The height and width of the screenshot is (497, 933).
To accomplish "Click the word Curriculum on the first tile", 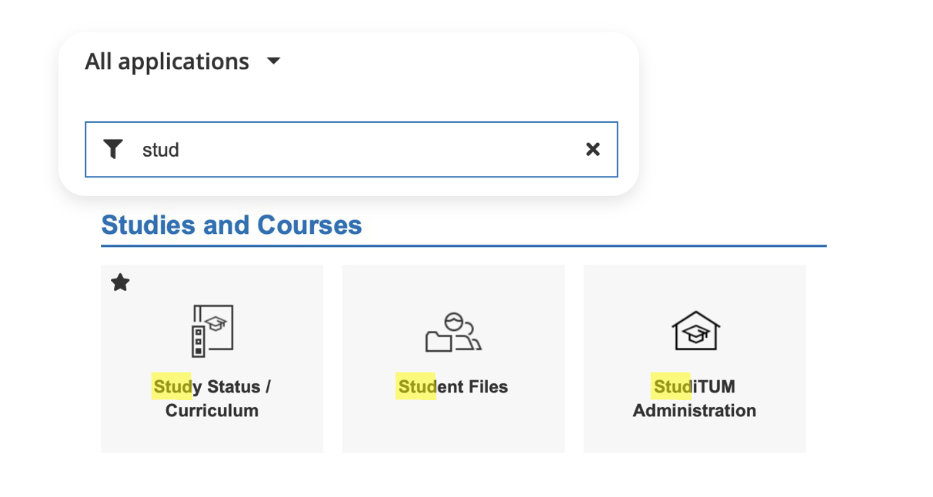I will [212, 411].
